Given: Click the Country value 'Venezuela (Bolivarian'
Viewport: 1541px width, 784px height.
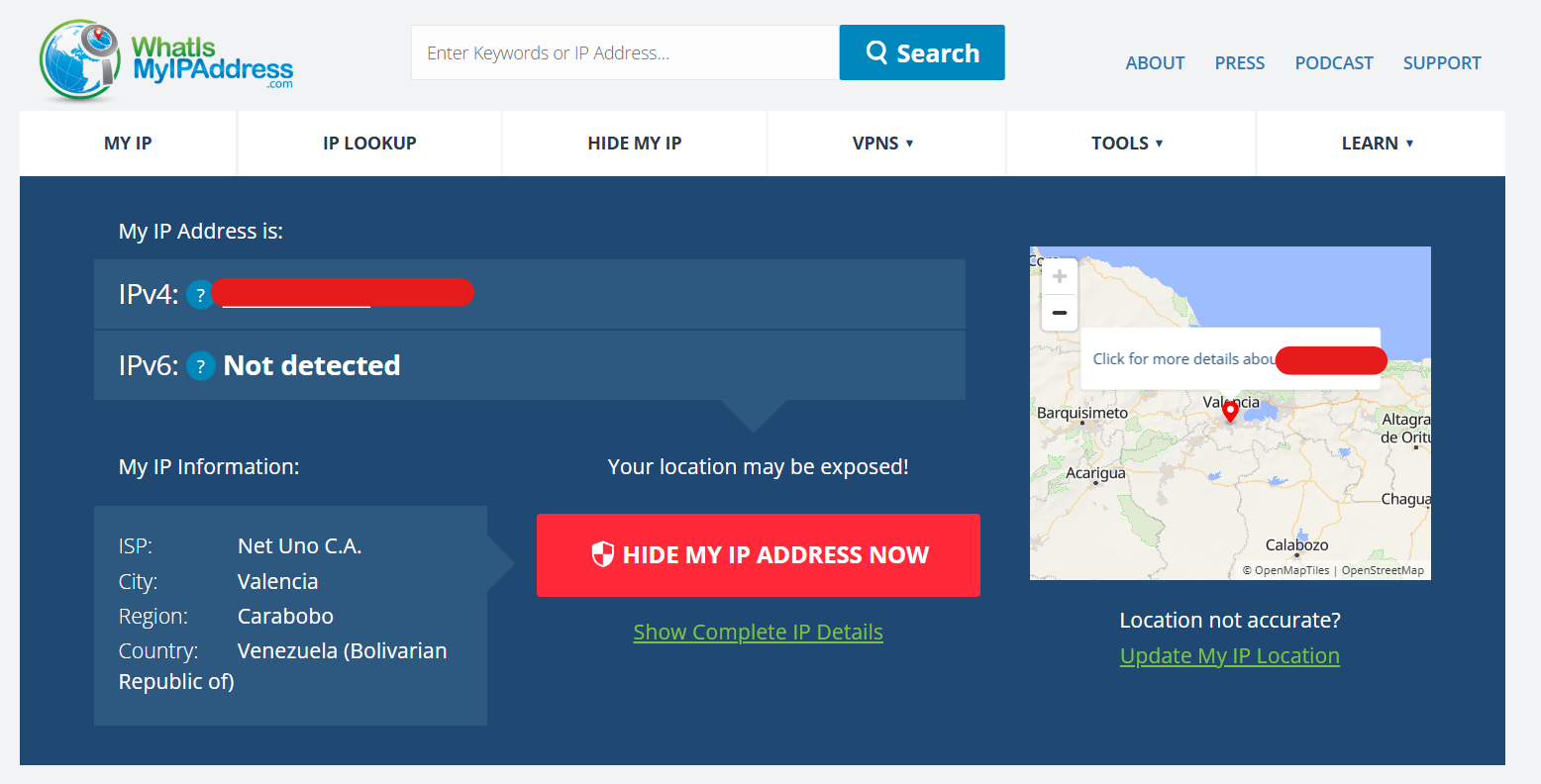Looking at the screenshot, I should [x=343, y=651].
